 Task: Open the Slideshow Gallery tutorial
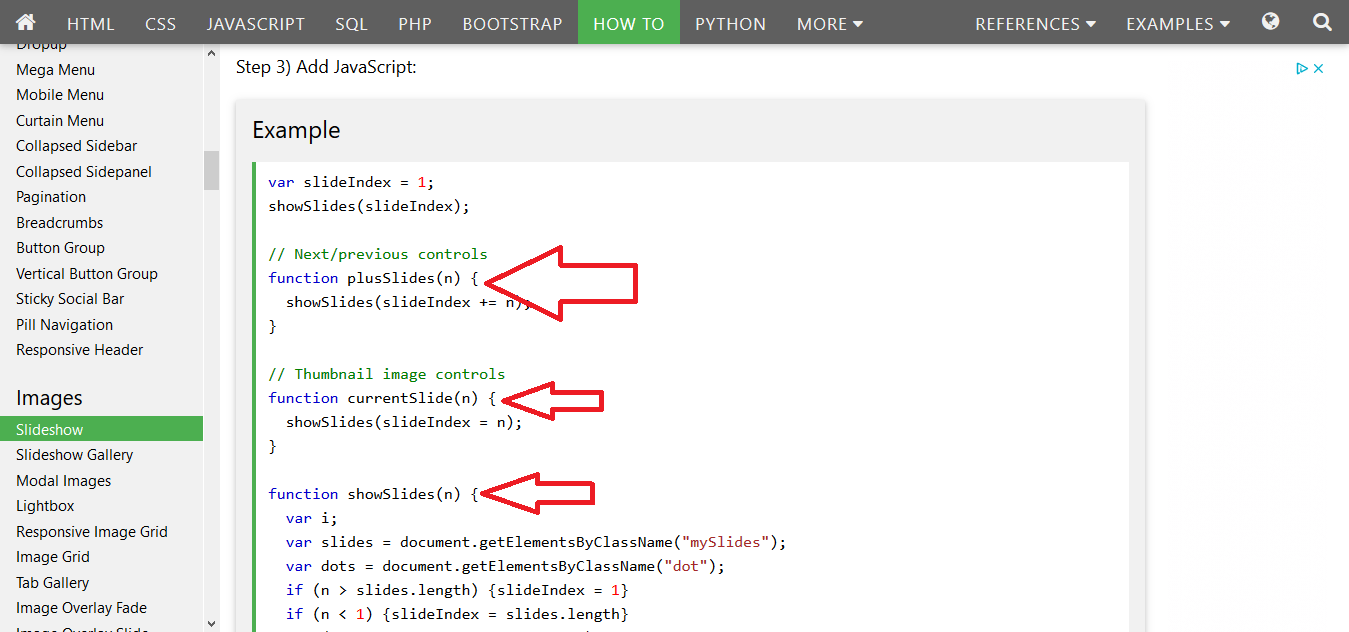[x=74, y=454]
